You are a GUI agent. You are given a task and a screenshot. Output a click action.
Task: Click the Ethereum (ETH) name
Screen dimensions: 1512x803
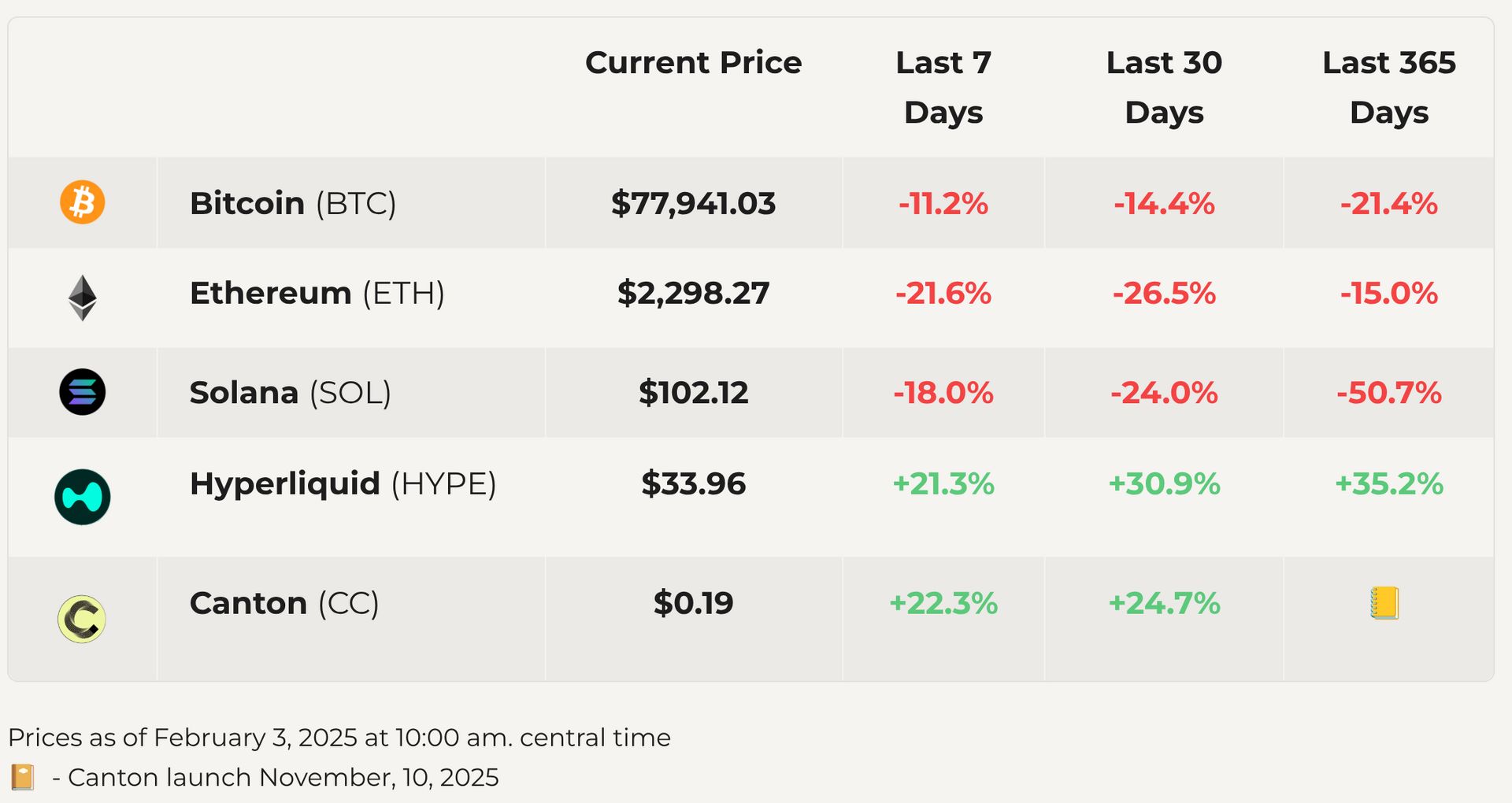tap(317, 293)
